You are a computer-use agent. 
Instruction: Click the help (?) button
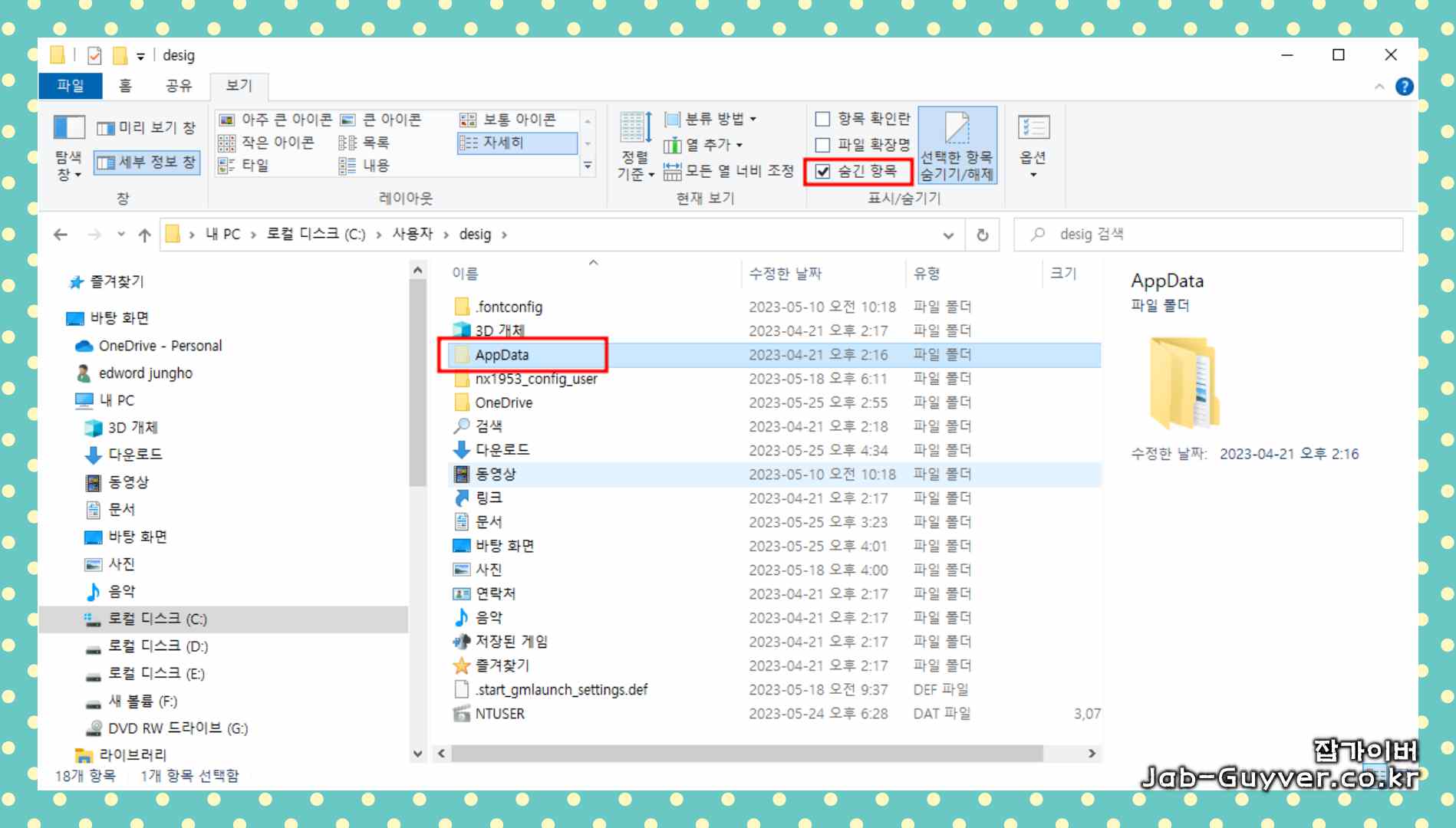point(1405,87)
